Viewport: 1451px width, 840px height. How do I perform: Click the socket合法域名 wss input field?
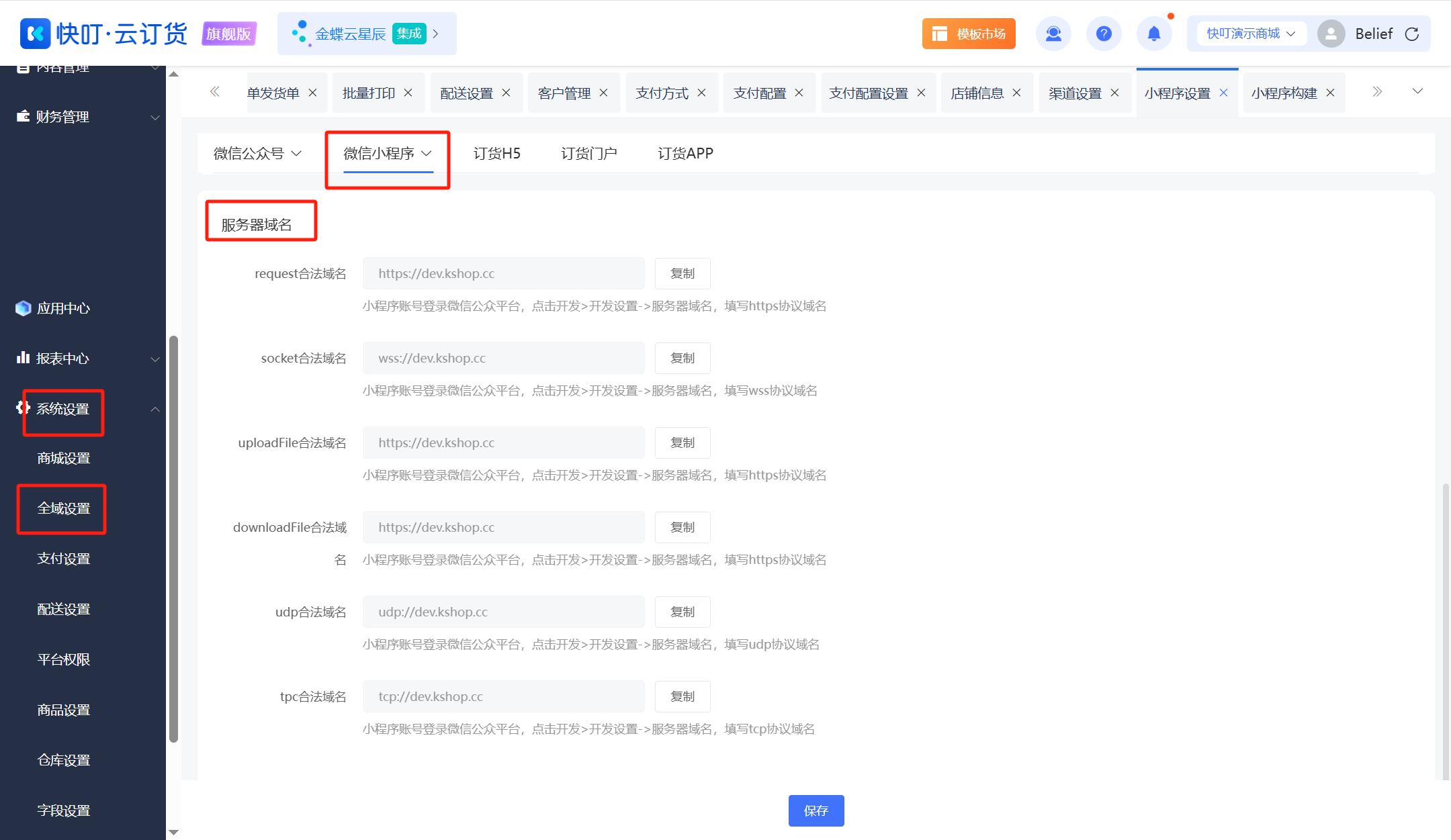click(x=504, y=358)
